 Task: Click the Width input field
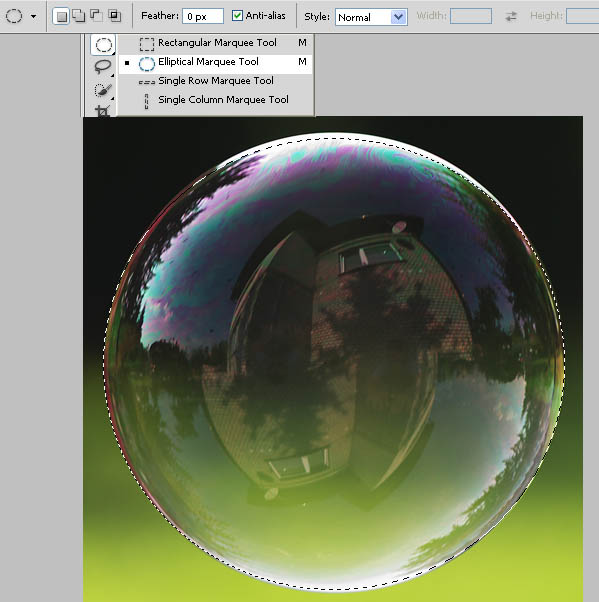(x=471, y=16)
